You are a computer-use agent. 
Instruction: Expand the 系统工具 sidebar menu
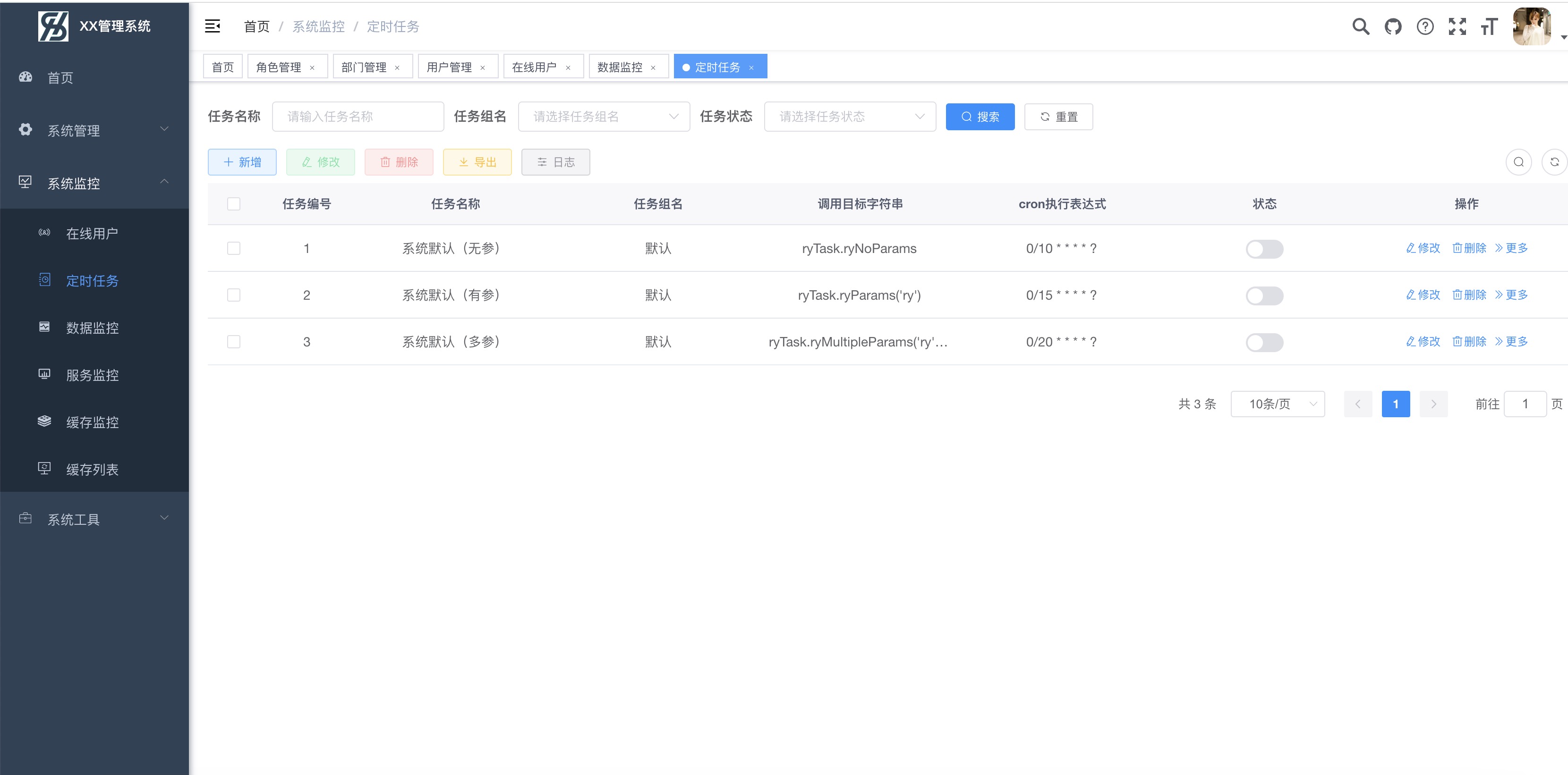coord(94,518)
